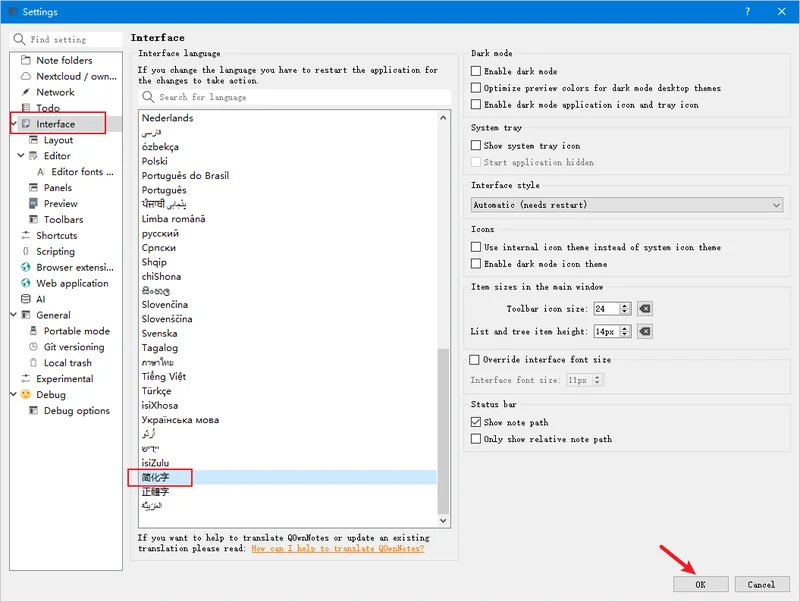Toggle optimize preview colors for dark mode

[x=476, y=88]
